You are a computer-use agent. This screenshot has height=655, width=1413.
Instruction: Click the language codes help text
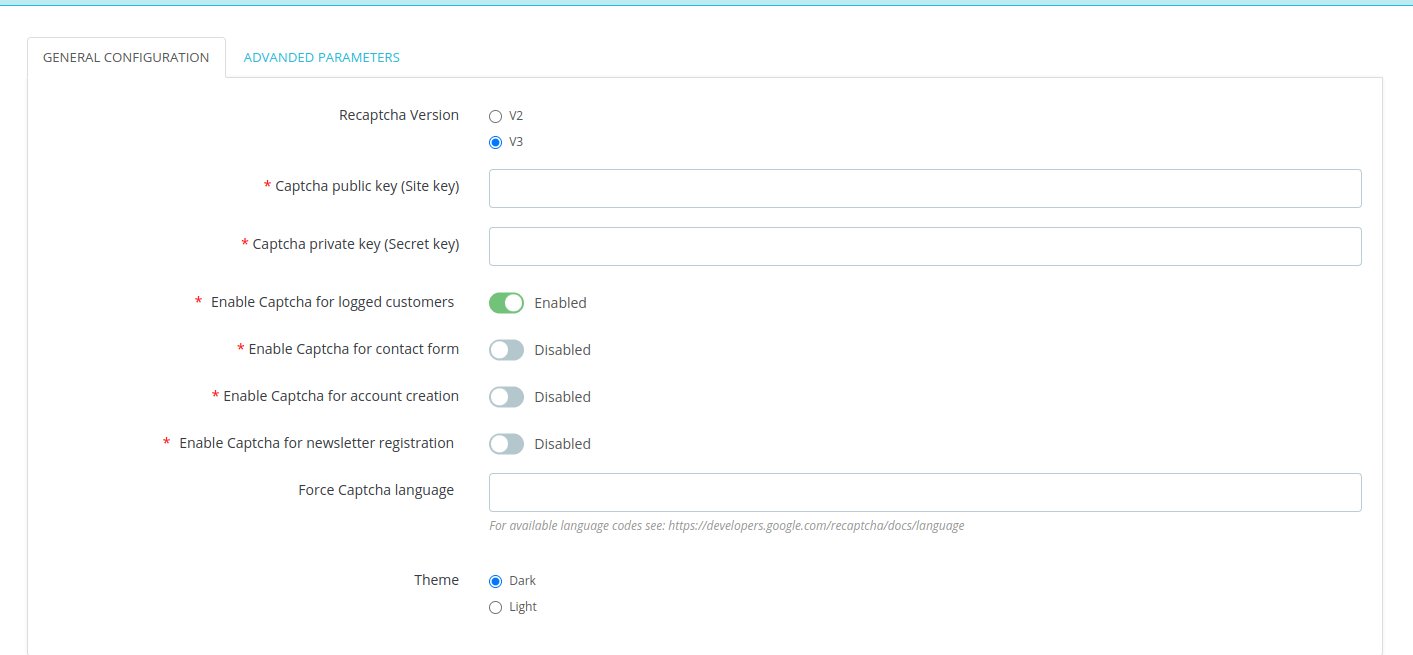727,525
